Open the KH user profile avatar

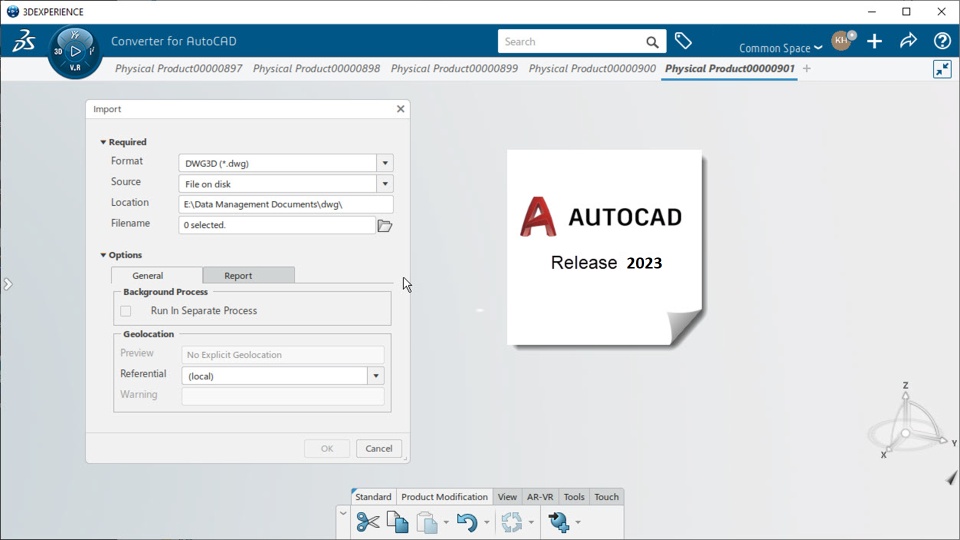842,40
